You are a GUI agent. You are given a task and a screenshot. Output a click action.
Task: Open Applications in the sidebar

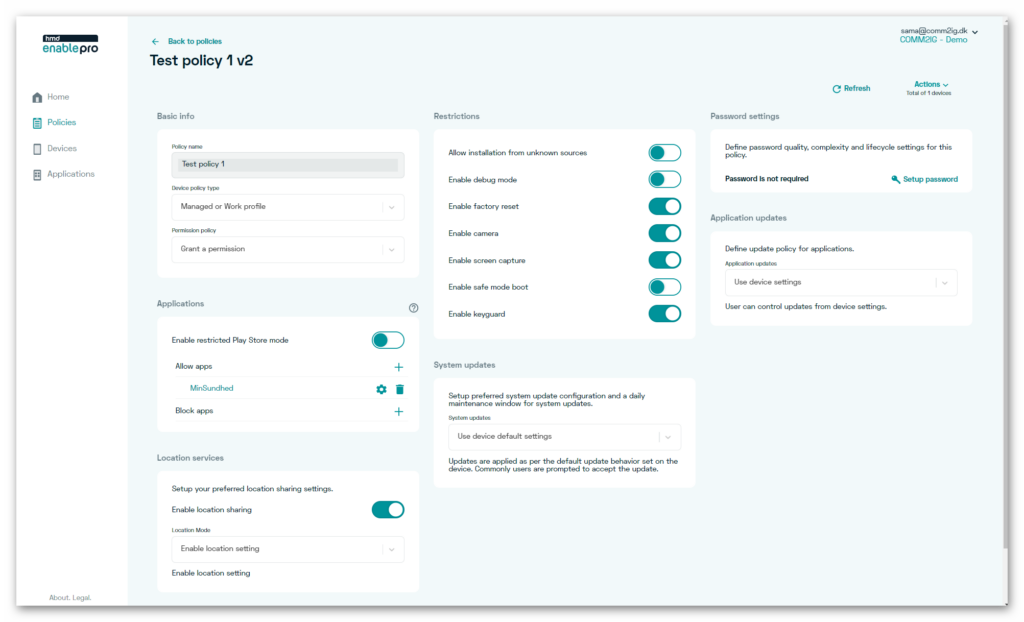pyautogui.click(x=70, y=174)
